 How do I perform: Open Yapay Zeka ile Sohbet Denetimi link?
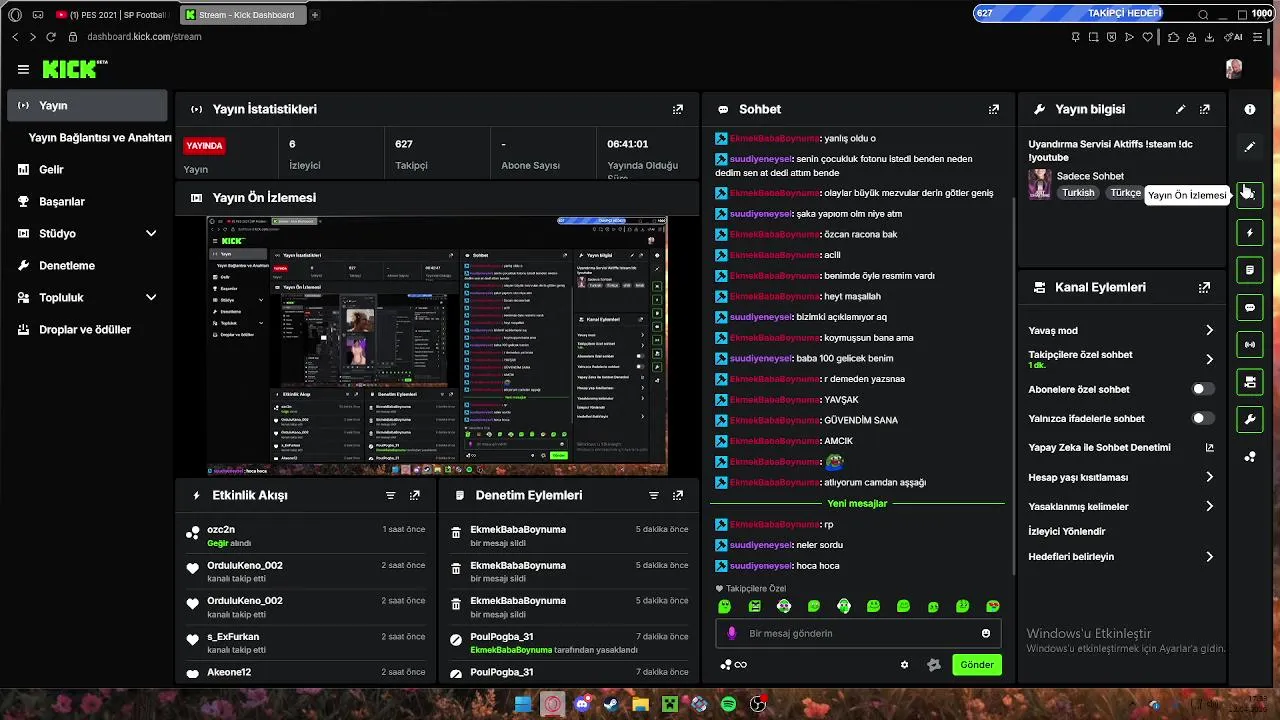pyautogui.click(x=1121, y=447)
